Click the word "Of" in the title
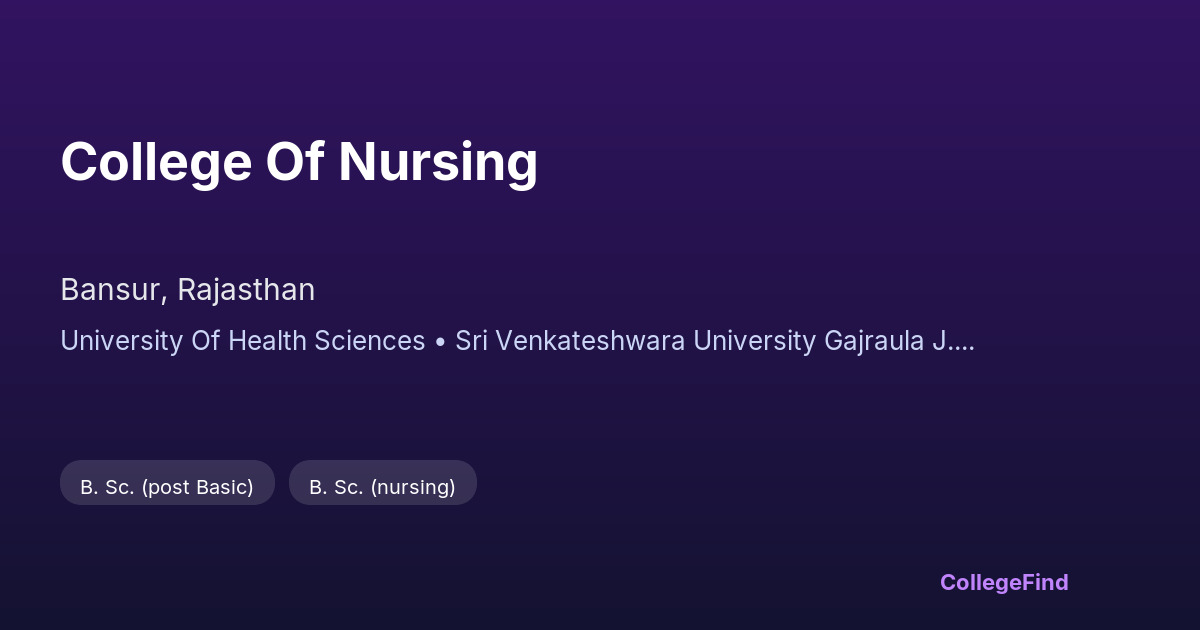This screenshot has width=1200, height=630. pos(294,162)
